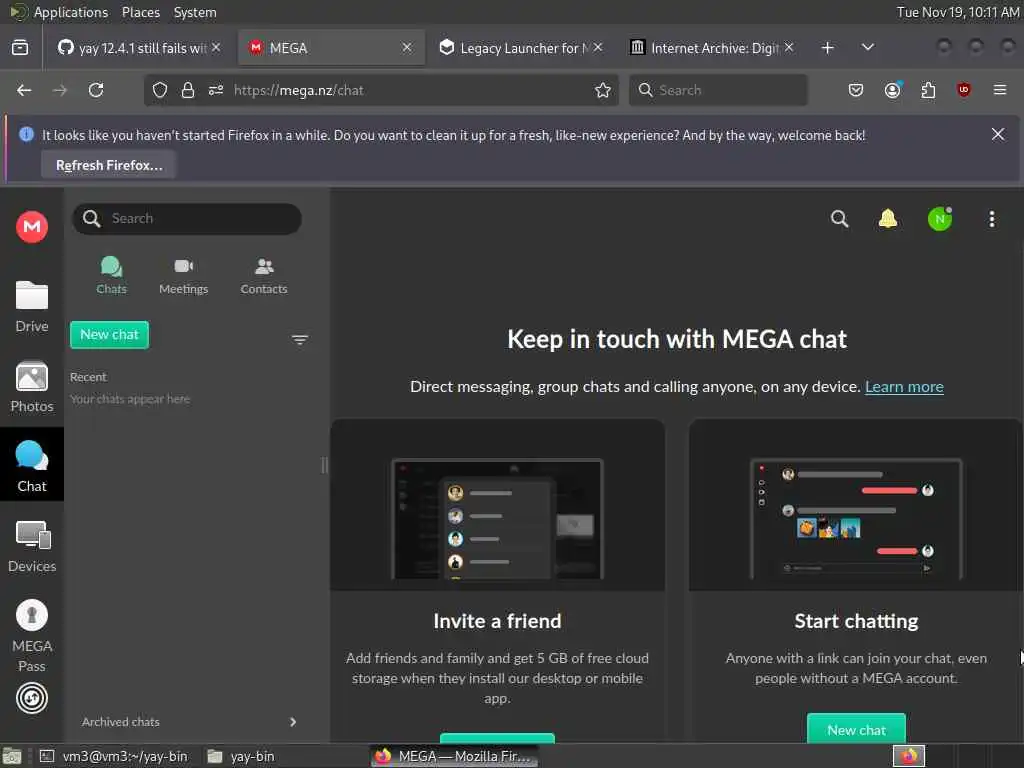Select the Chat section in sidebar
The image size is (1024, 768).
[32, 466]
